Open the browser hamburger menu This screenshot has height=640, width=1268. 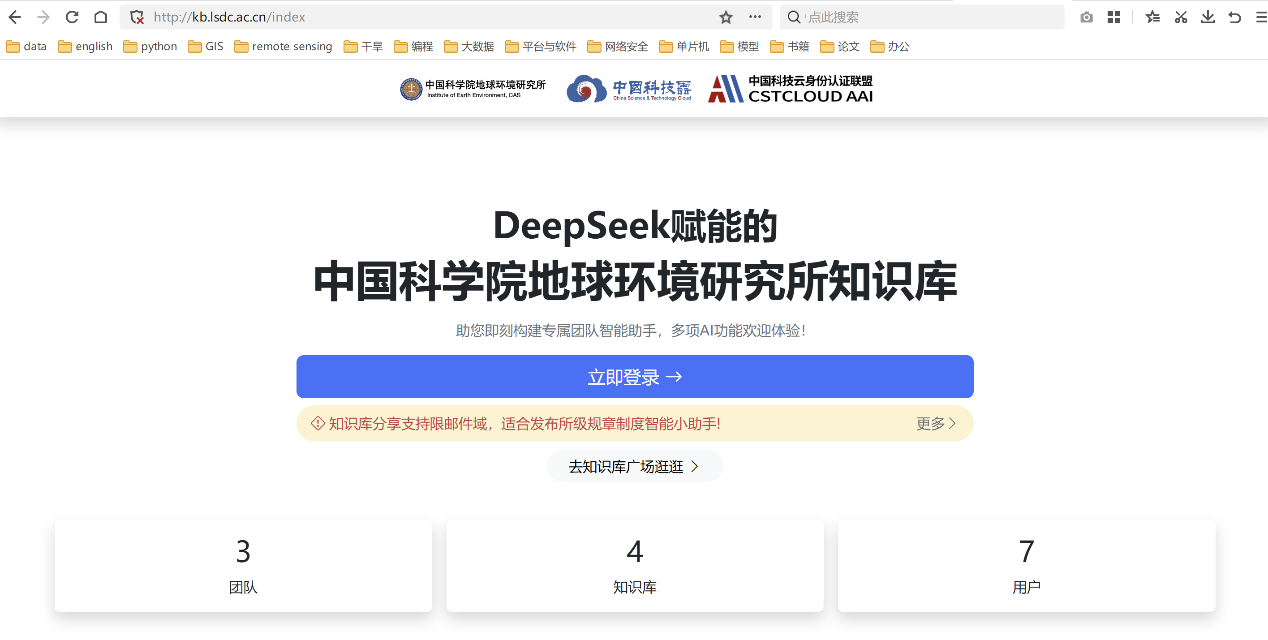click(1260, 17)
